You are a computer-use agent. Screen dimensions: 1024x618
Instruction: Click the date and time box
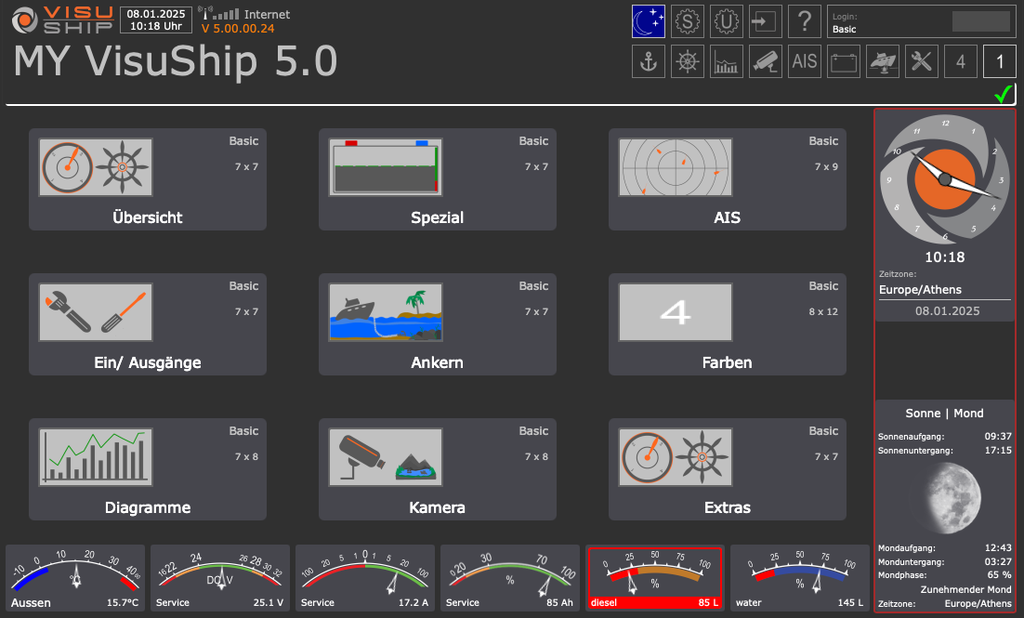(x=156, y=20)
